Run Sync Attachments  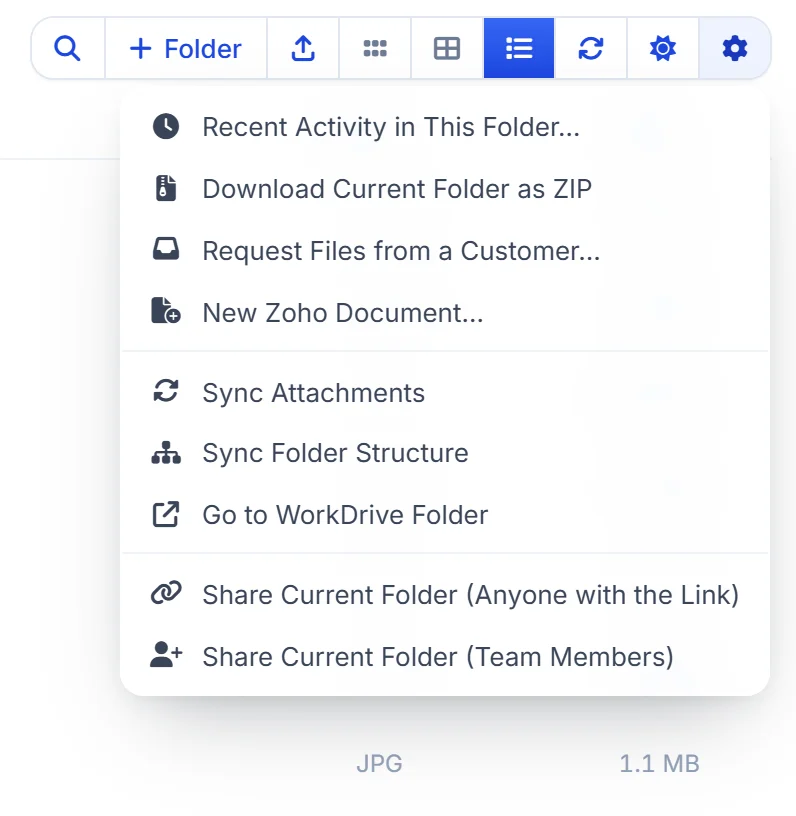(445, 392)
